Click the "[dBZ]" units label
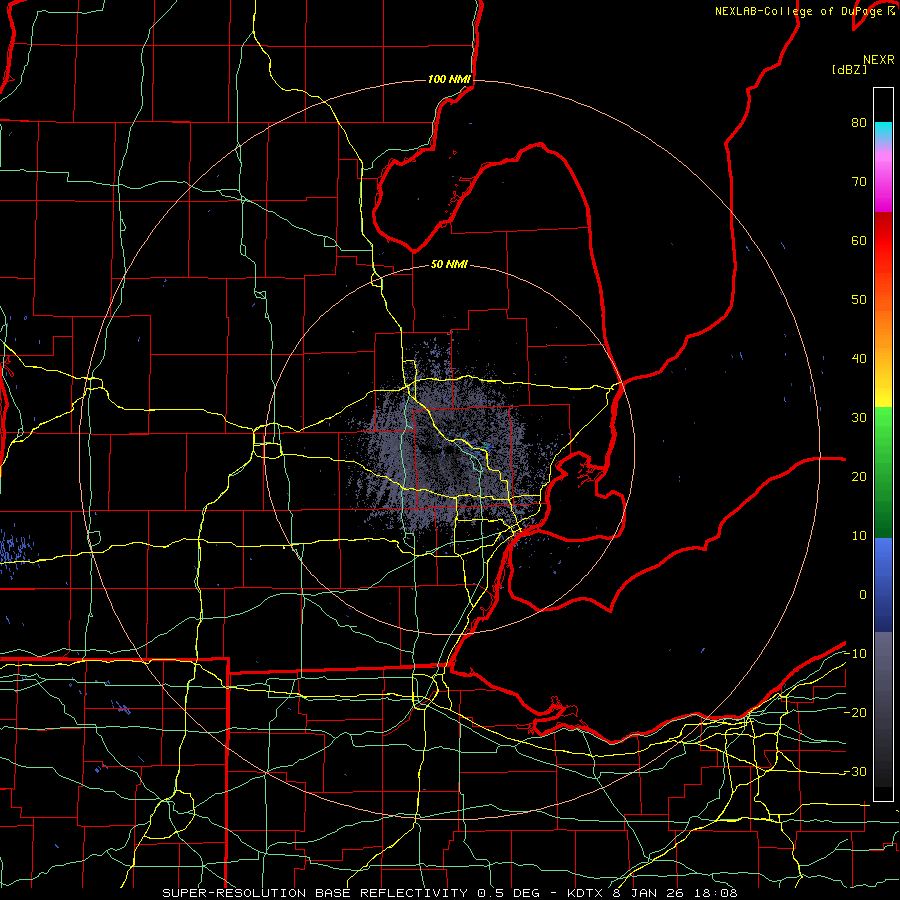Viewport: 900px width, 900px height. (x=849, y=70)
